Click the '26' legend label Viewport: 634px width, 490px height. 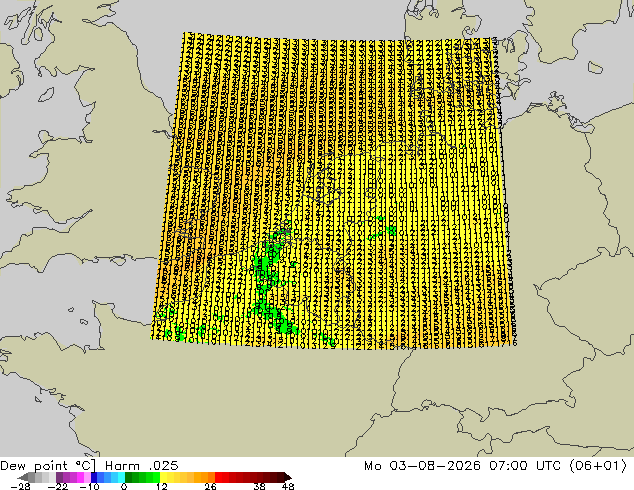click(x=210, y=486)
